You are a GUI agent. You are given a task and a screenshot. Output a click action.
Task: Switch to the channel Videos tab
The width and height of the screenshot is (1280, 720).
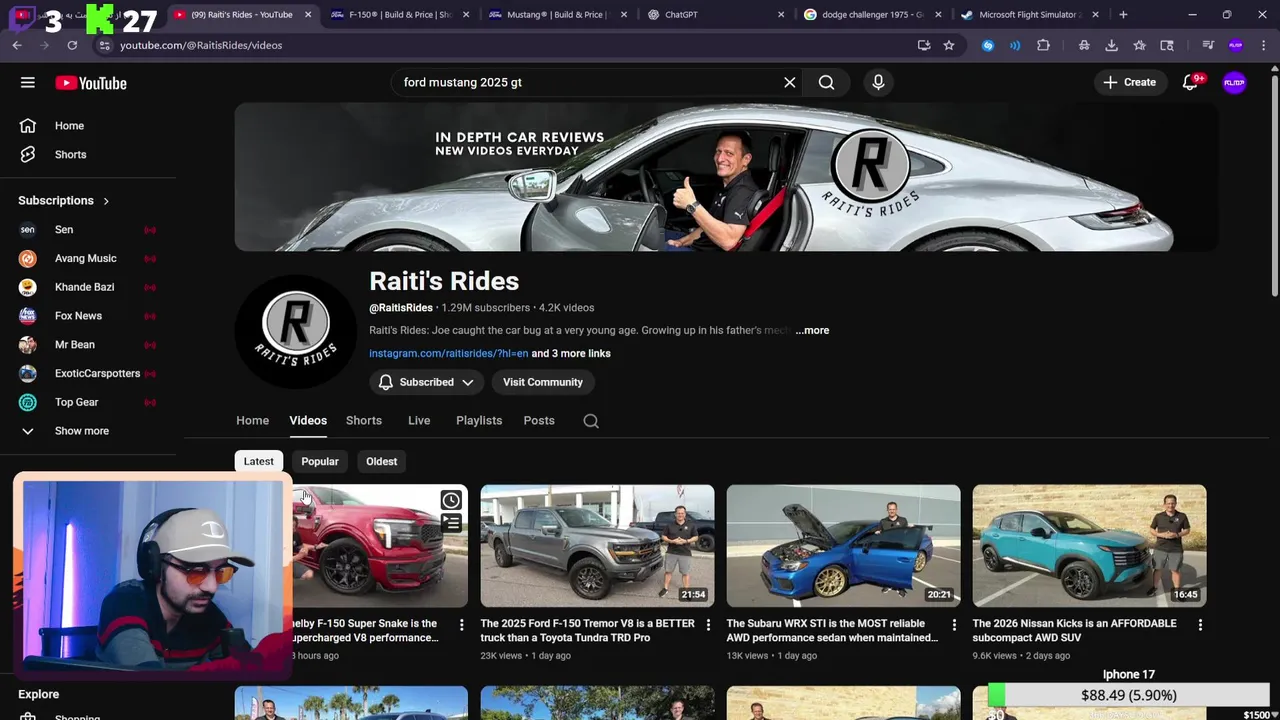[x=308, y=420]
